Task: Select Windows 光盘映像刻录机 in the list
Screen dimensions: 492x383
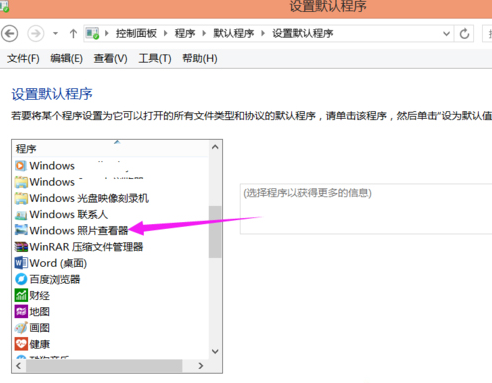Action: pos(89,198)
